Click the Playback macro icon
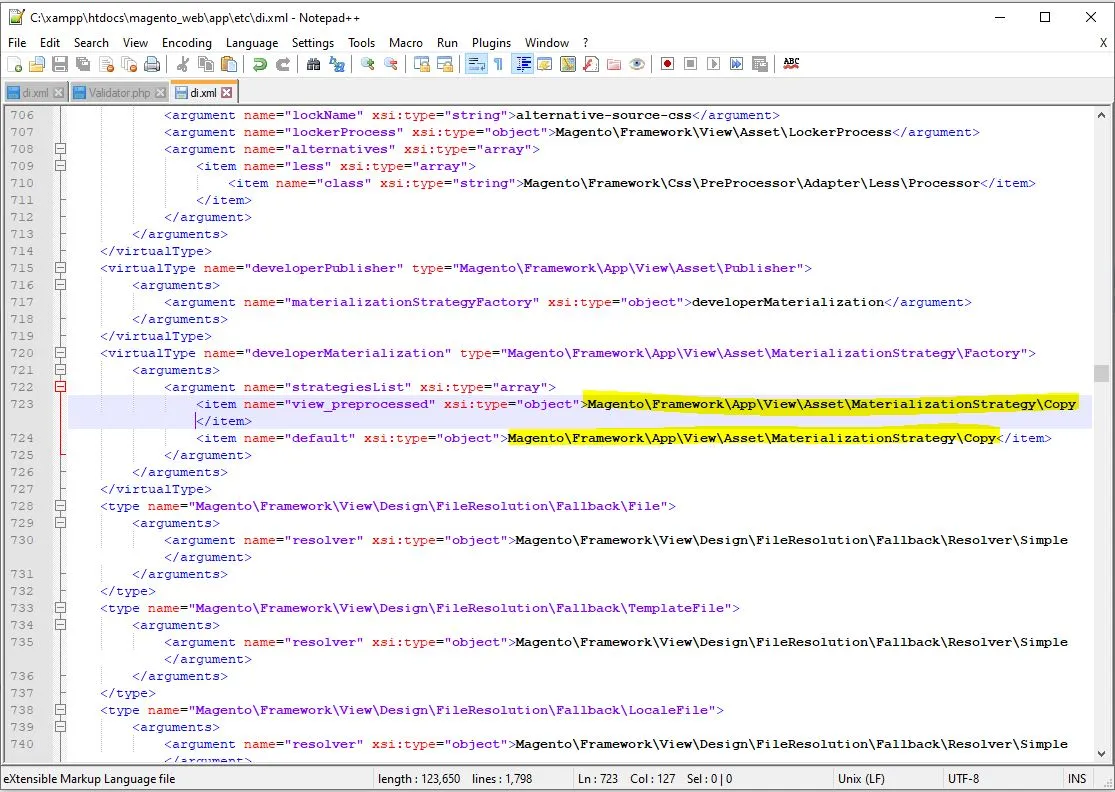 tap(713, 65)
